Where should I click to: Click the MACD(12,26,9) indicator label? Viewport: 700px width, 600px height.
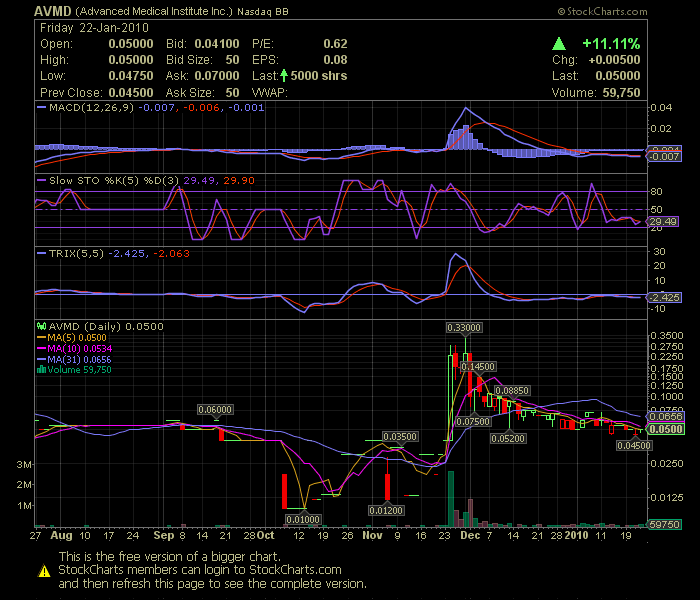point(91,108)
